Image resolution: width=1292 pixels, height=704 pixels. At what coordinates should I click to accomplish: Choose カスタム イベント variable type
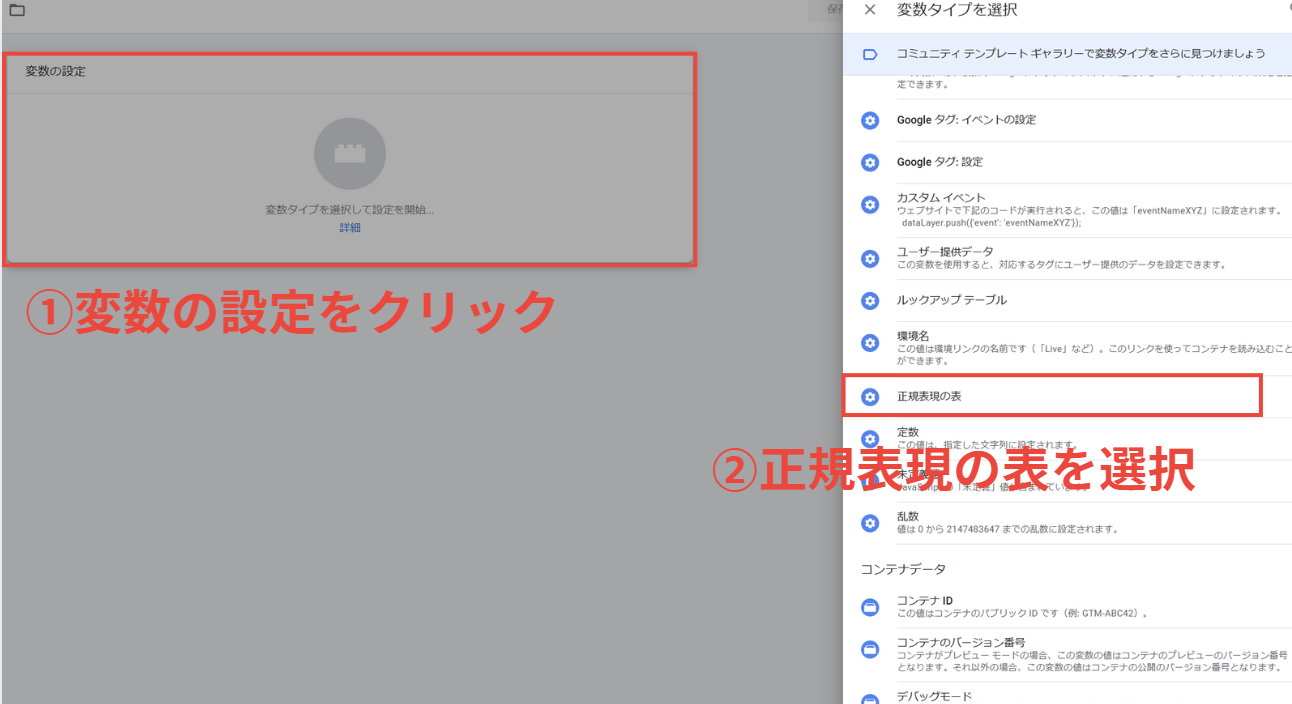tap(1067, 210)
